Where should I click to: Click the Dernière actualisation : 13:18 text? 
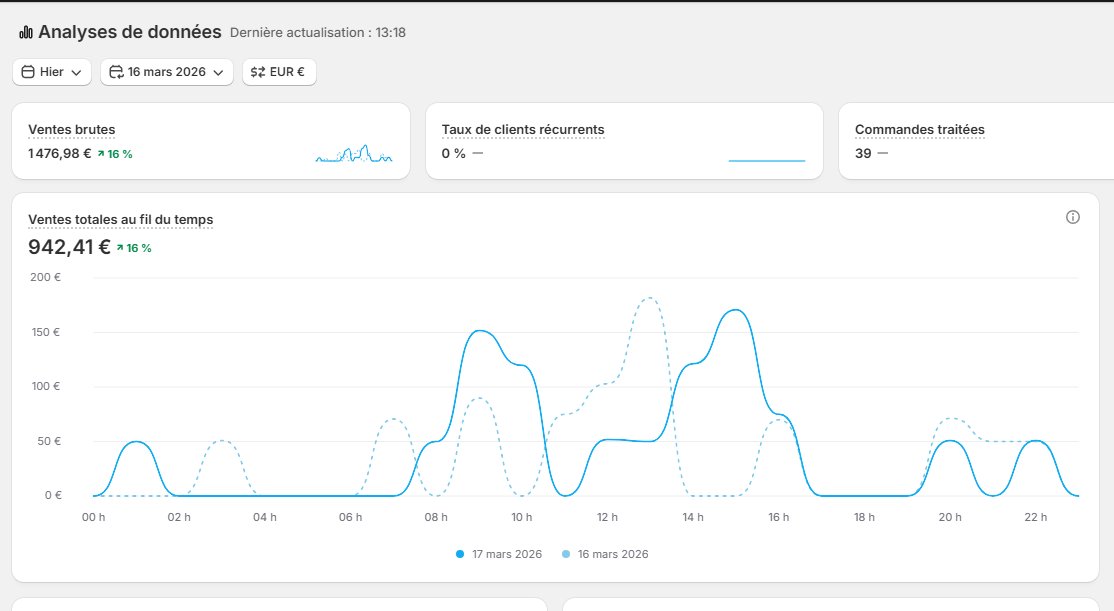[318, 33]
